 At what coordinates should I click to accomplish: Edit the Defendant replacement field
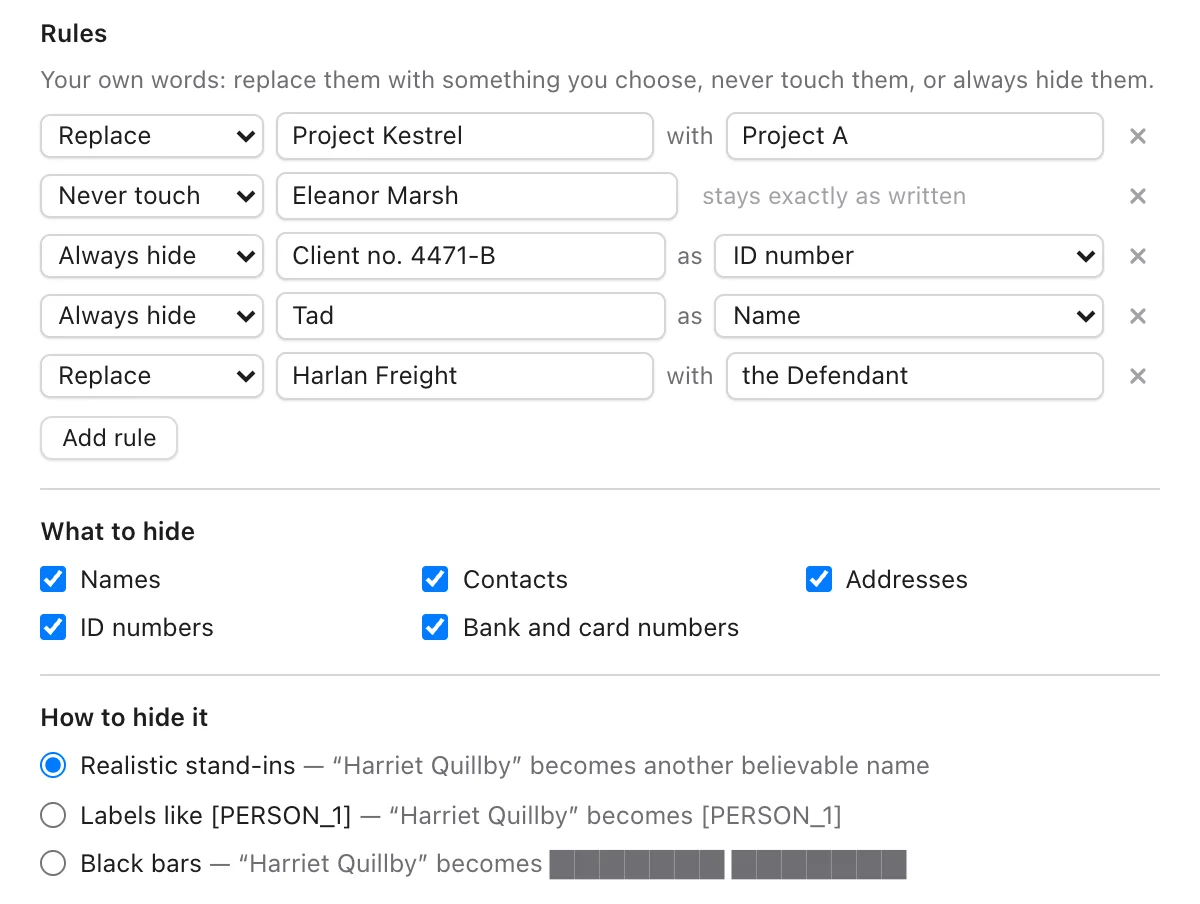(x=915, y=376)
